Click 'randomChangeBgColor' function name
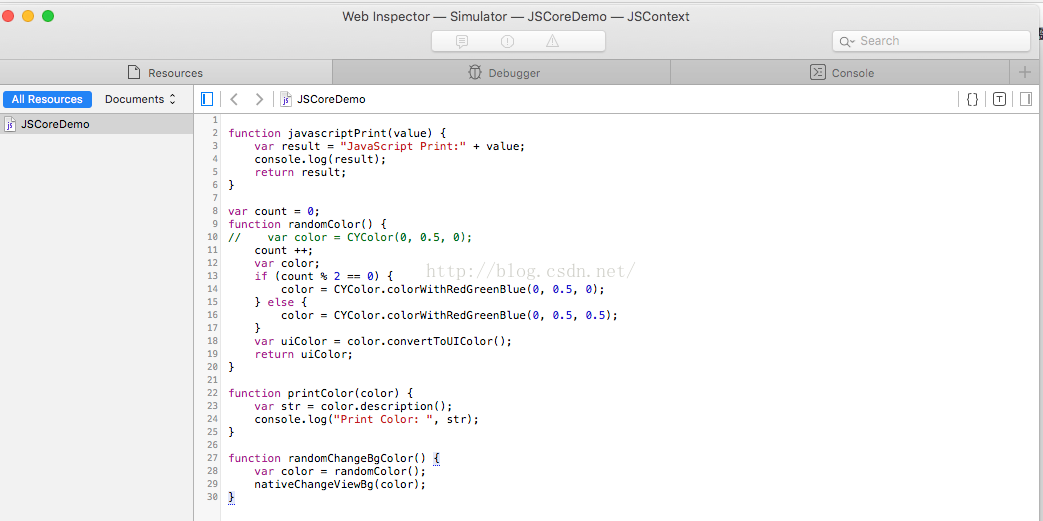The height and width of the screenshot is (521, 1043). point(351,458)
